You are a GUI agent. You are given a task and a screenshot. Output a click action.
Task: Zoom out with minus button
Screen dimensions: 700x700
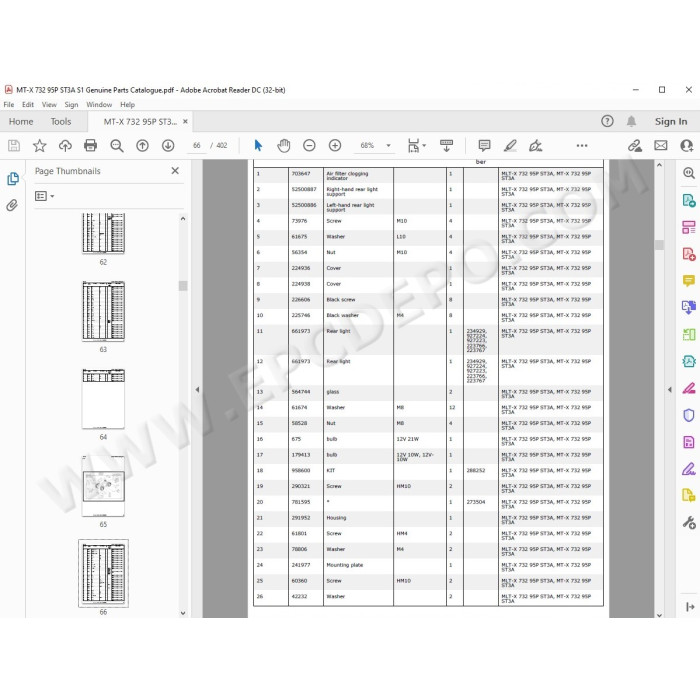tap(309, 146)
